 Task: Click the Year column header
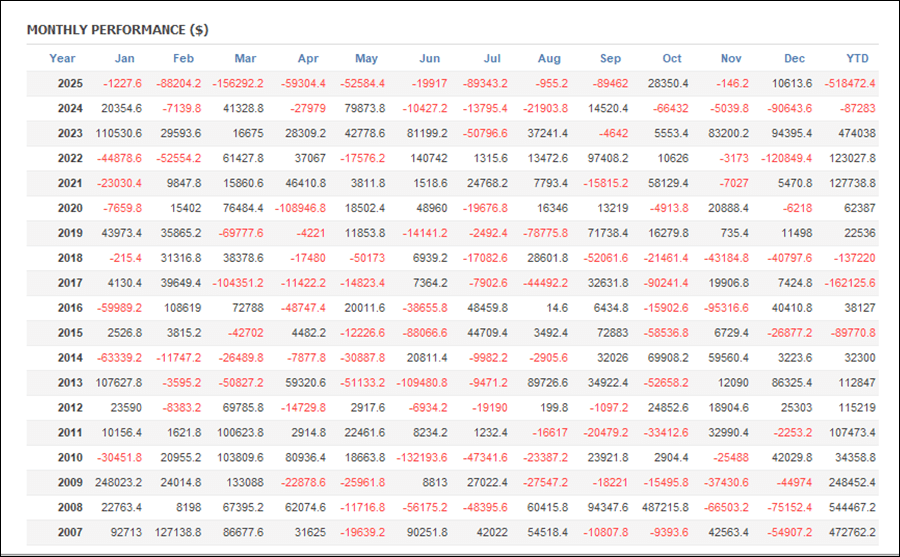click(x=62, y=58)
